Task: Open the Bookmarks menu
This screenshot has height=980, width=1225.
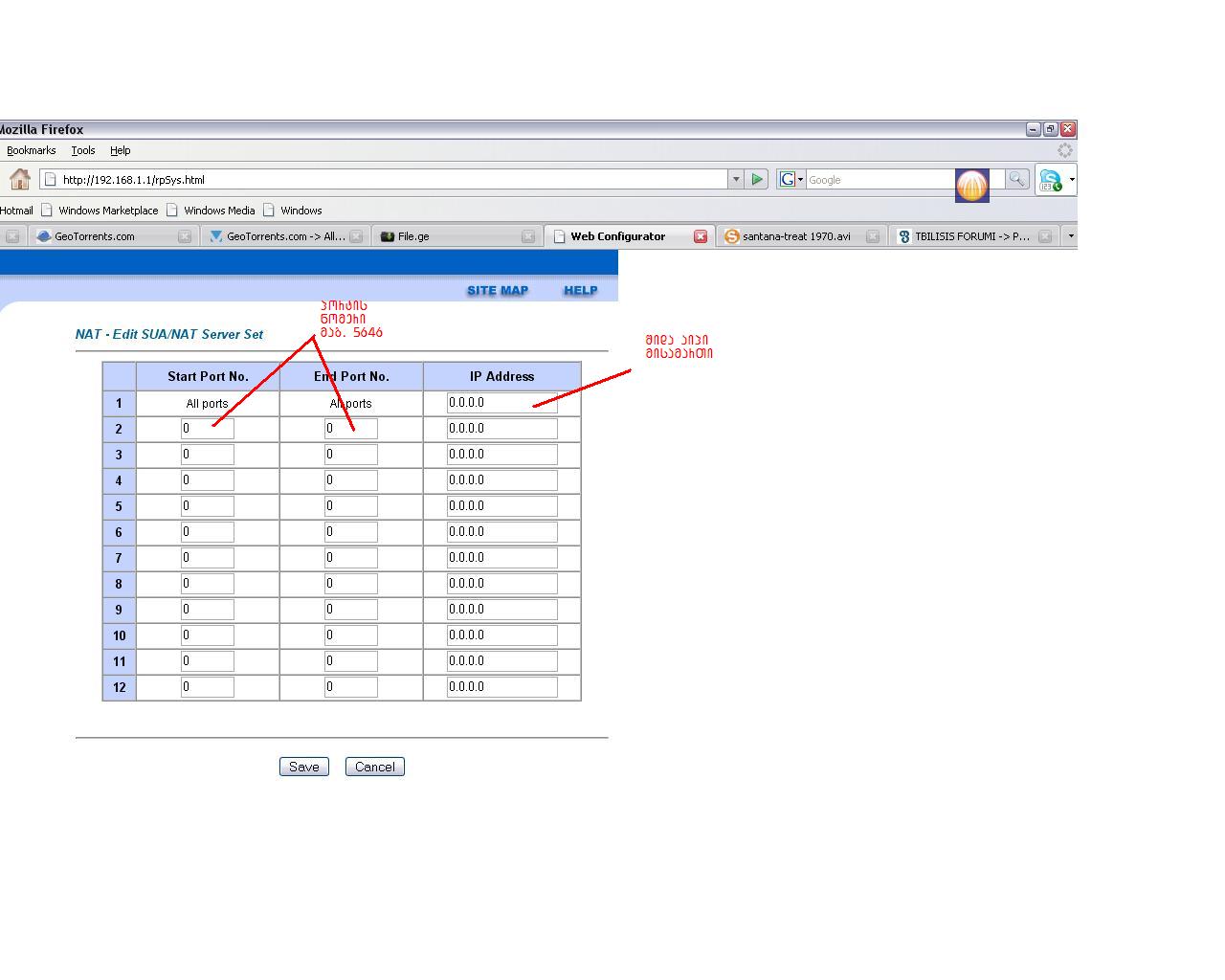Action: click(x=31, y=150)
